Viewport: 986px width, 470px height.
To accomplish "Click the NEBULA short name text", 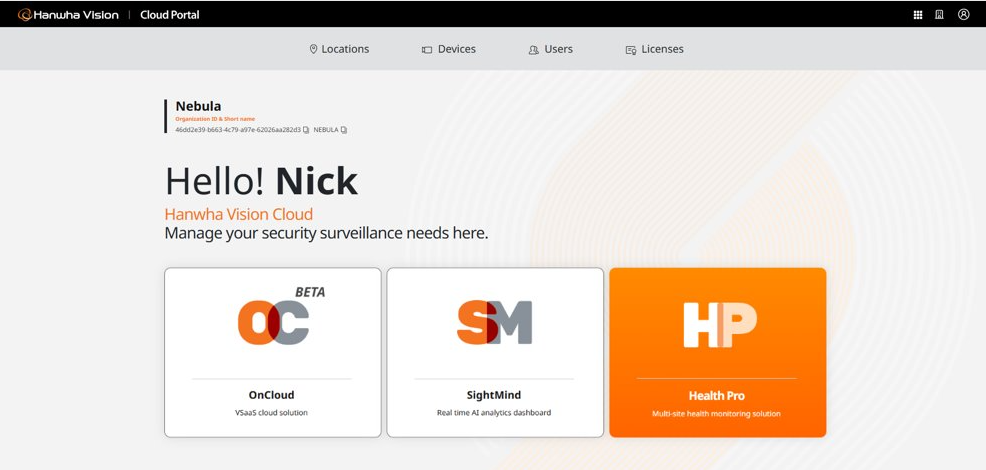I will pyautogui.click(x=326, y=130).
